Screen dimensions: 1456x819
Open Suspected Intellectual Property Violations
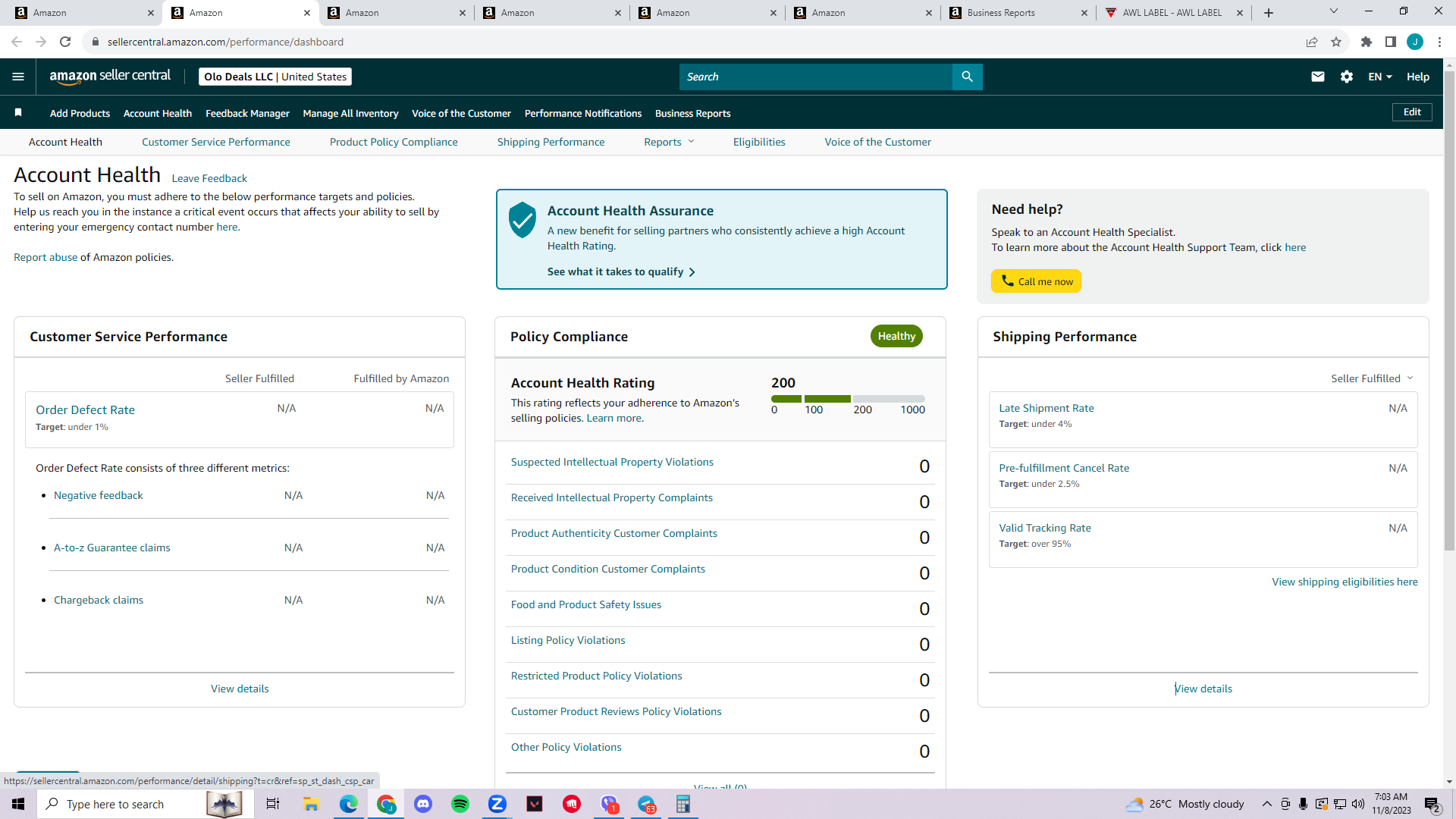[x=612, y=462]
